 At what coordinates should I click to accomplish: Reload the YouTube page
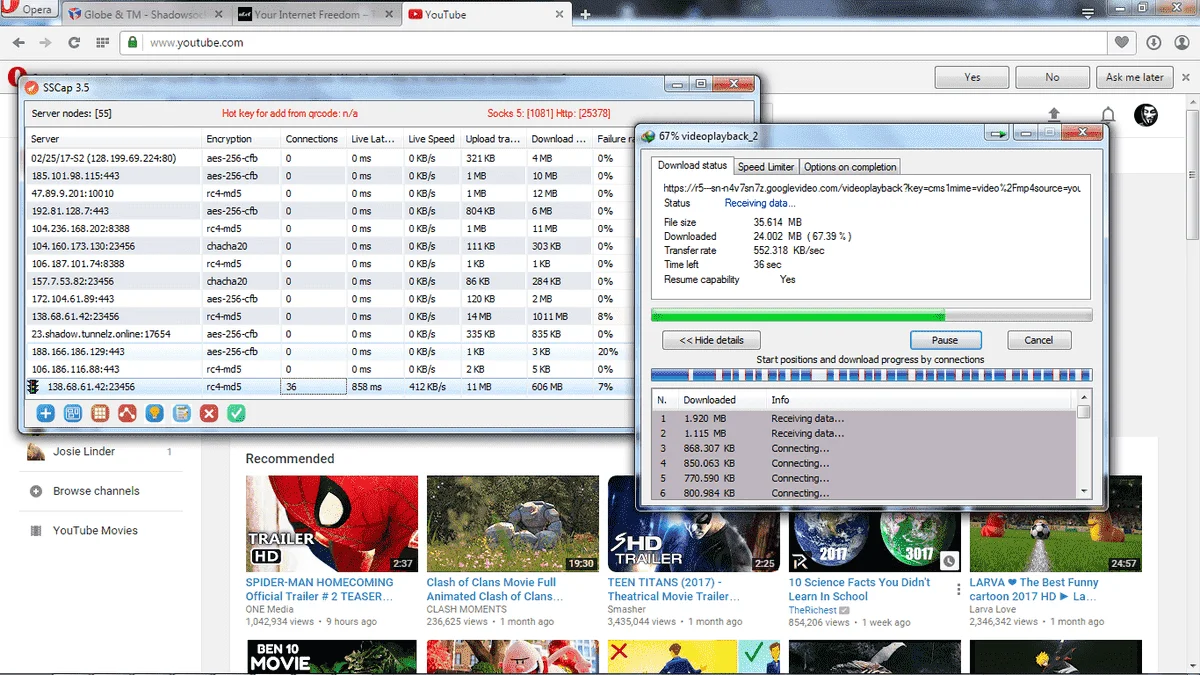[73, 43]
